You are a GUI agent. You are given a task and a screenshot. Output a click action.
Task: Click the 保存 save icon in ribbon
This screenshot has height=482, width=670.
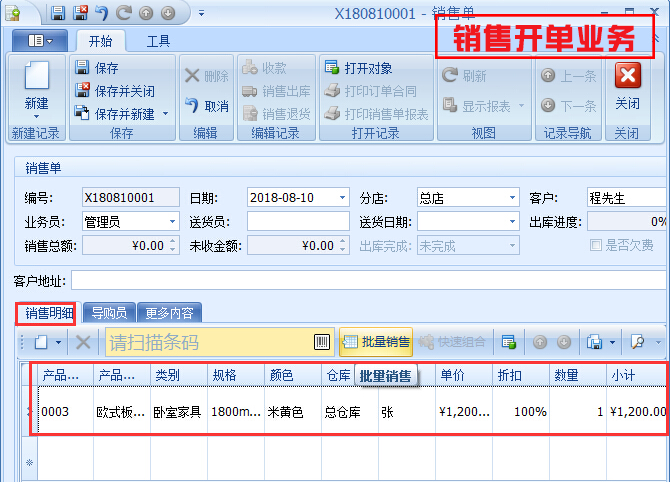pyautogui.click(x=83, y=68)
